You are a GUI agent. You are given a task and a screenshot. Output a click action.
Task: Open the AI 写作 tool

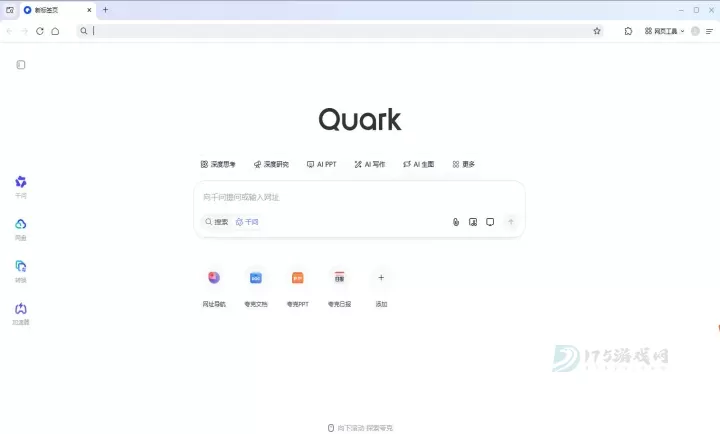pos(370,164)
